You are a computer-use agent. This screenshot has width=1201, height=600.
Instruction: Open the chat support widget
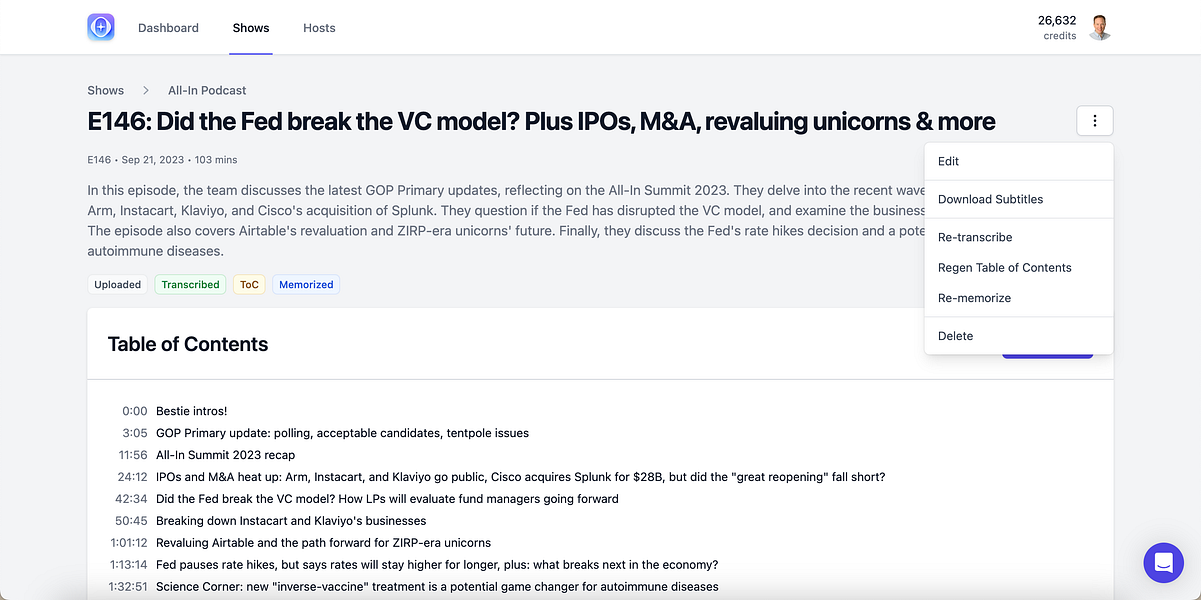1162,563
